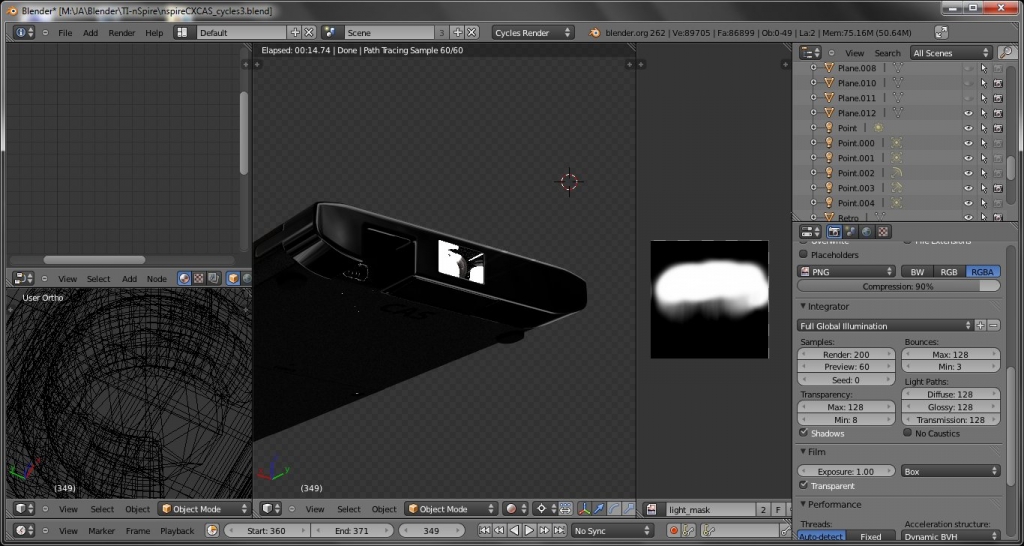Image resolution: width=1024 pixels, height=546 pixels.
Task: Open the All Scenes outliner dropdown
Action: (951, 53)
